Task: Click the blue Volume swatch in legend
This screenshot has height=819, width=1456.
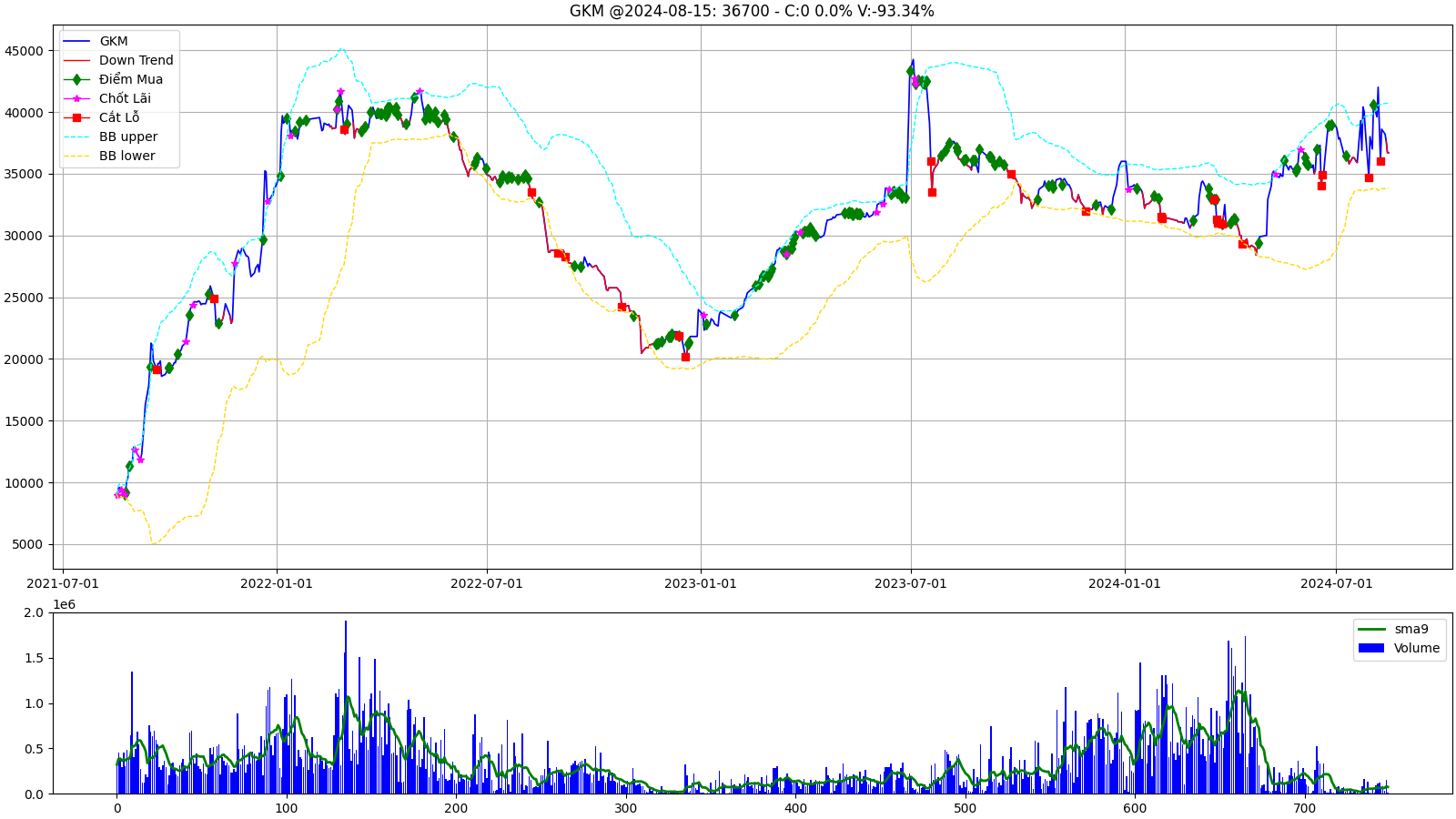Action: tap(1371, 648)
